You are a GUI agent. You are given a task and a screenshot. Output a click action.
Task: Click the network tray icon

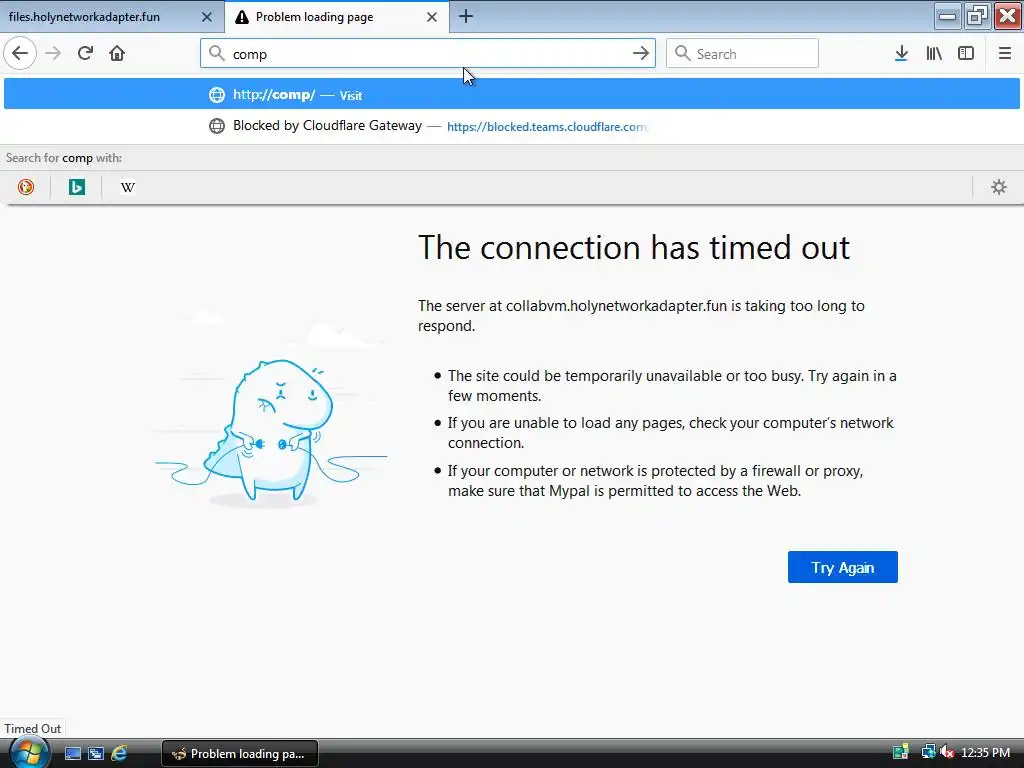tap(928, 752)
